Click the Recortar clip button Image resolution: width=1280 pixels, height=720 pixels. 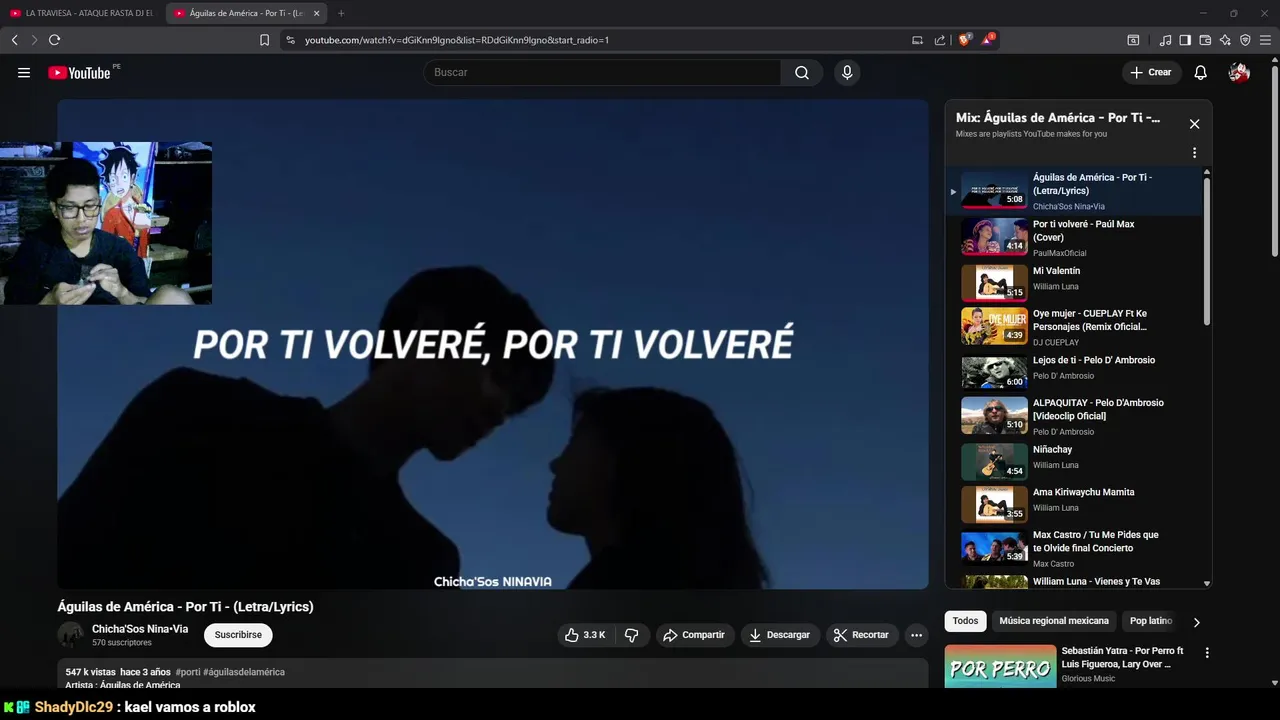[862, 635]
